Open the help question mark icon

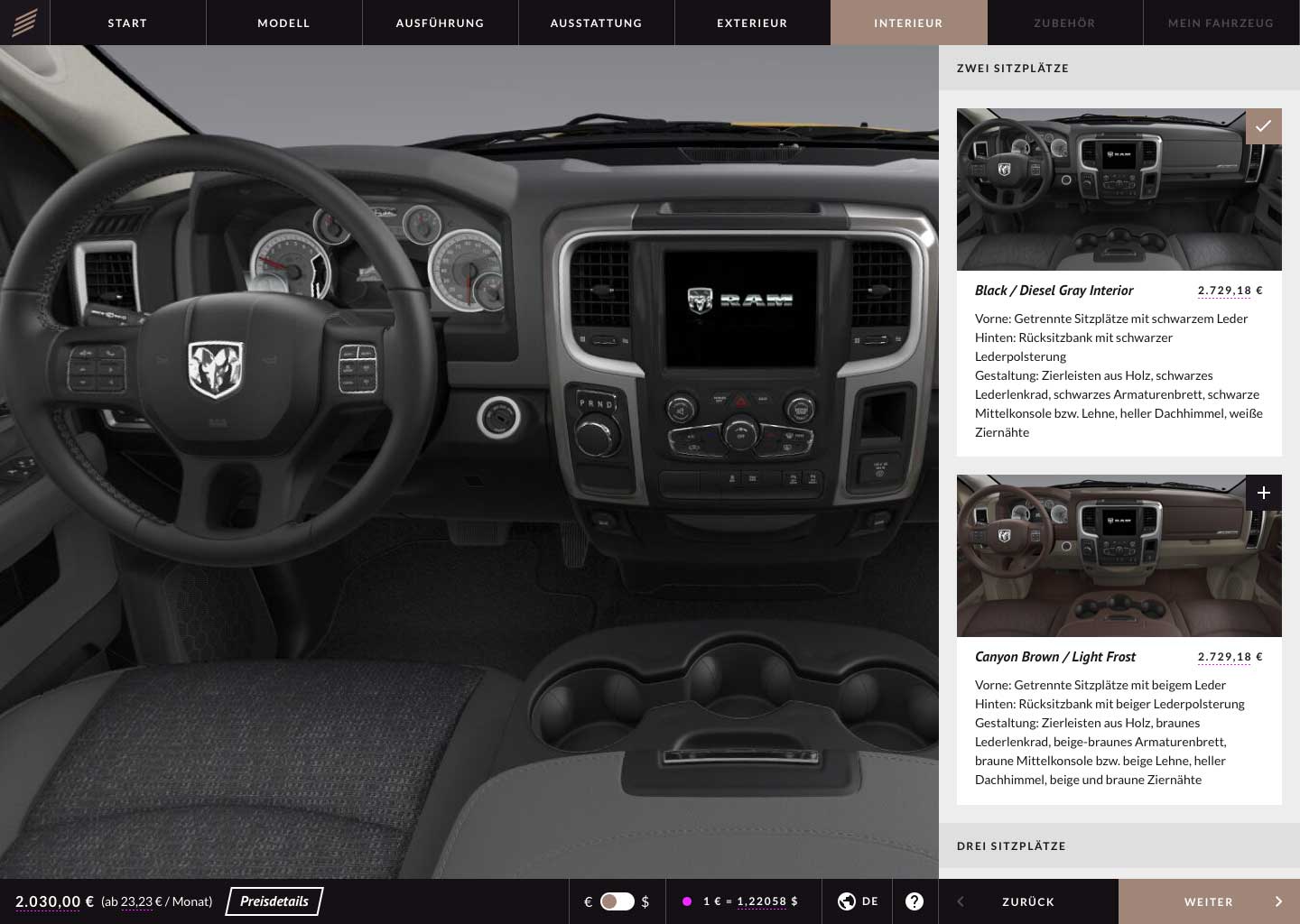tap(915, 901)
